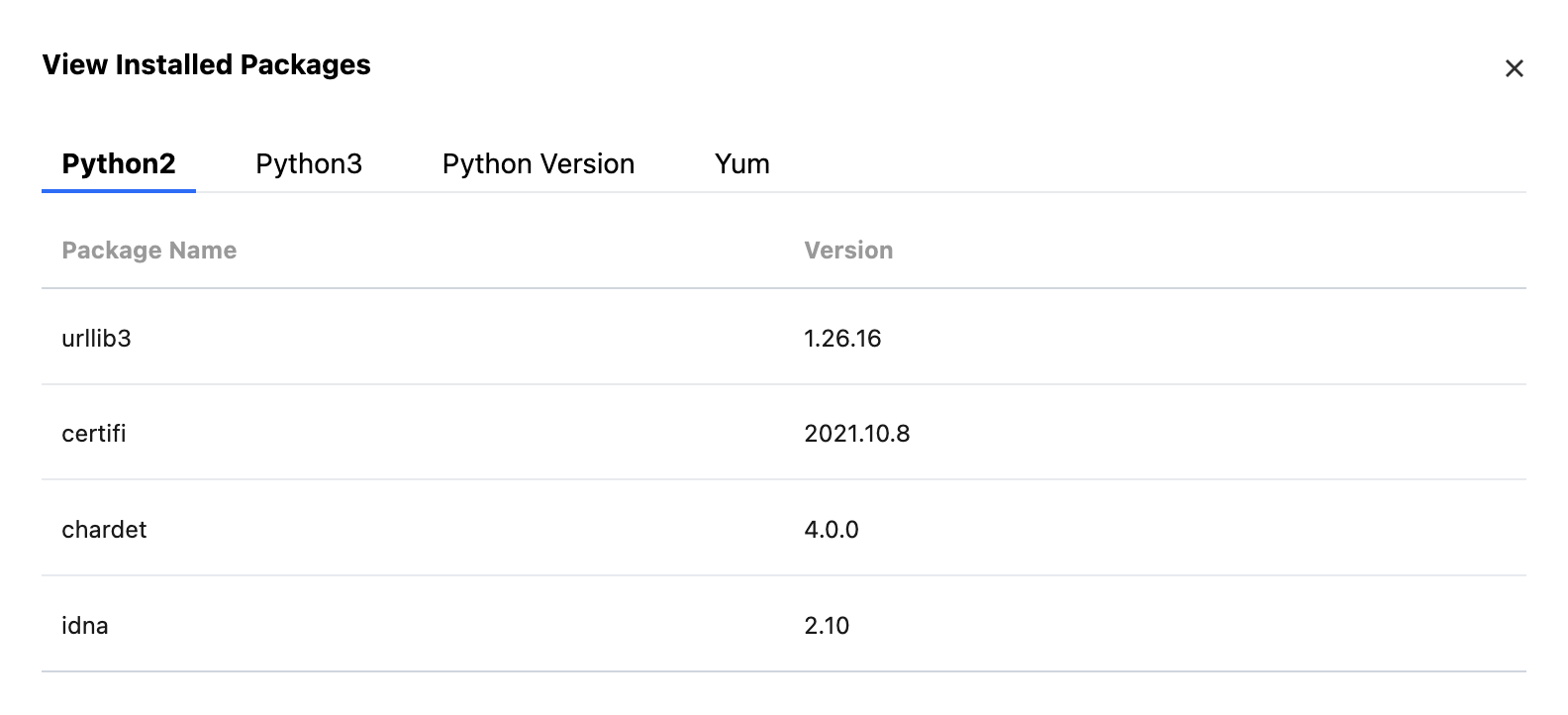Click the 2021.10.8 version value
Screen dimensions: 1568x715
coord(856,434)
